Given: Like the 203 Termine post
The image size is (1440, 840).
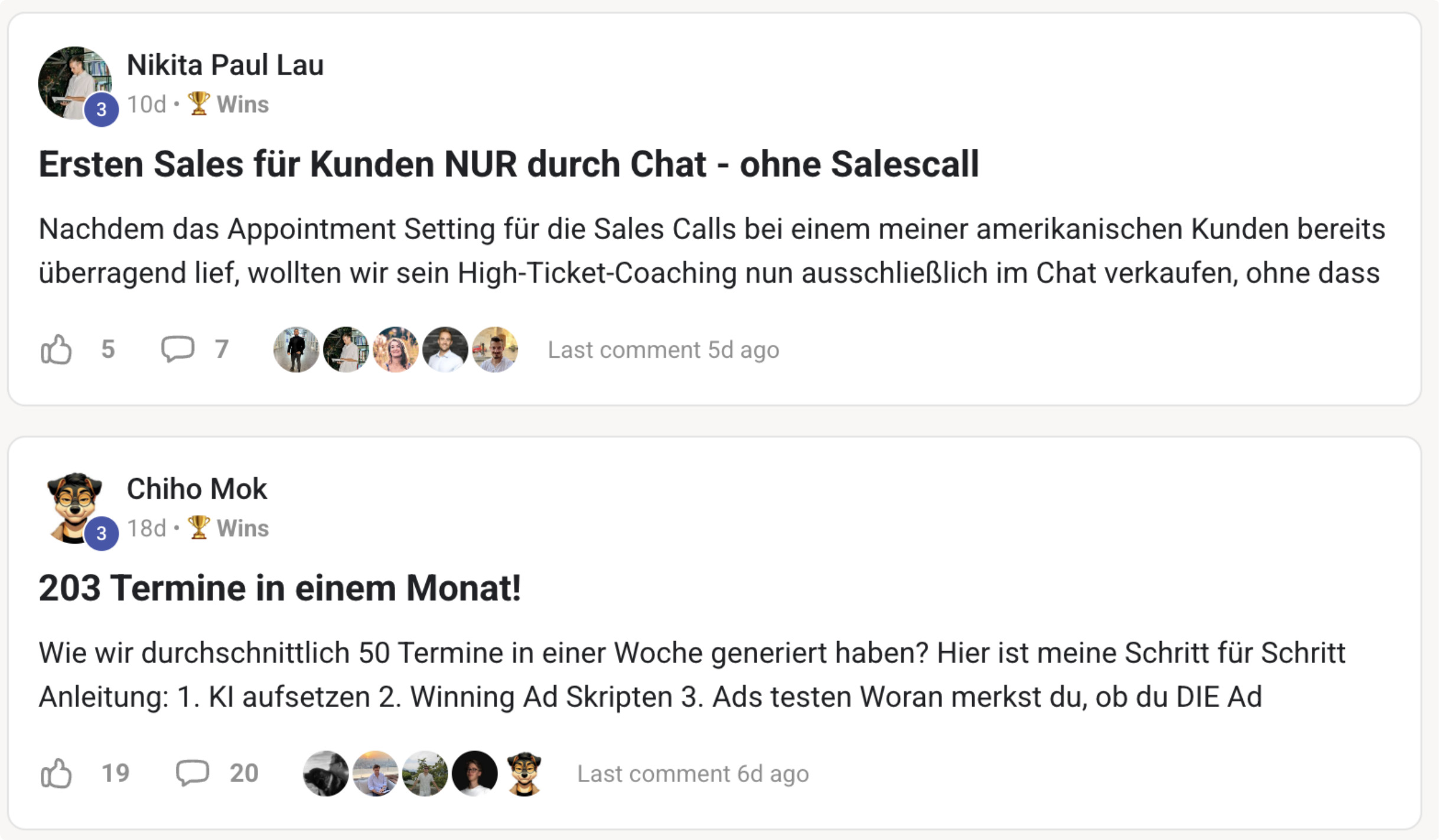Looking at the screenshot, I should click(x=56, y=773).
